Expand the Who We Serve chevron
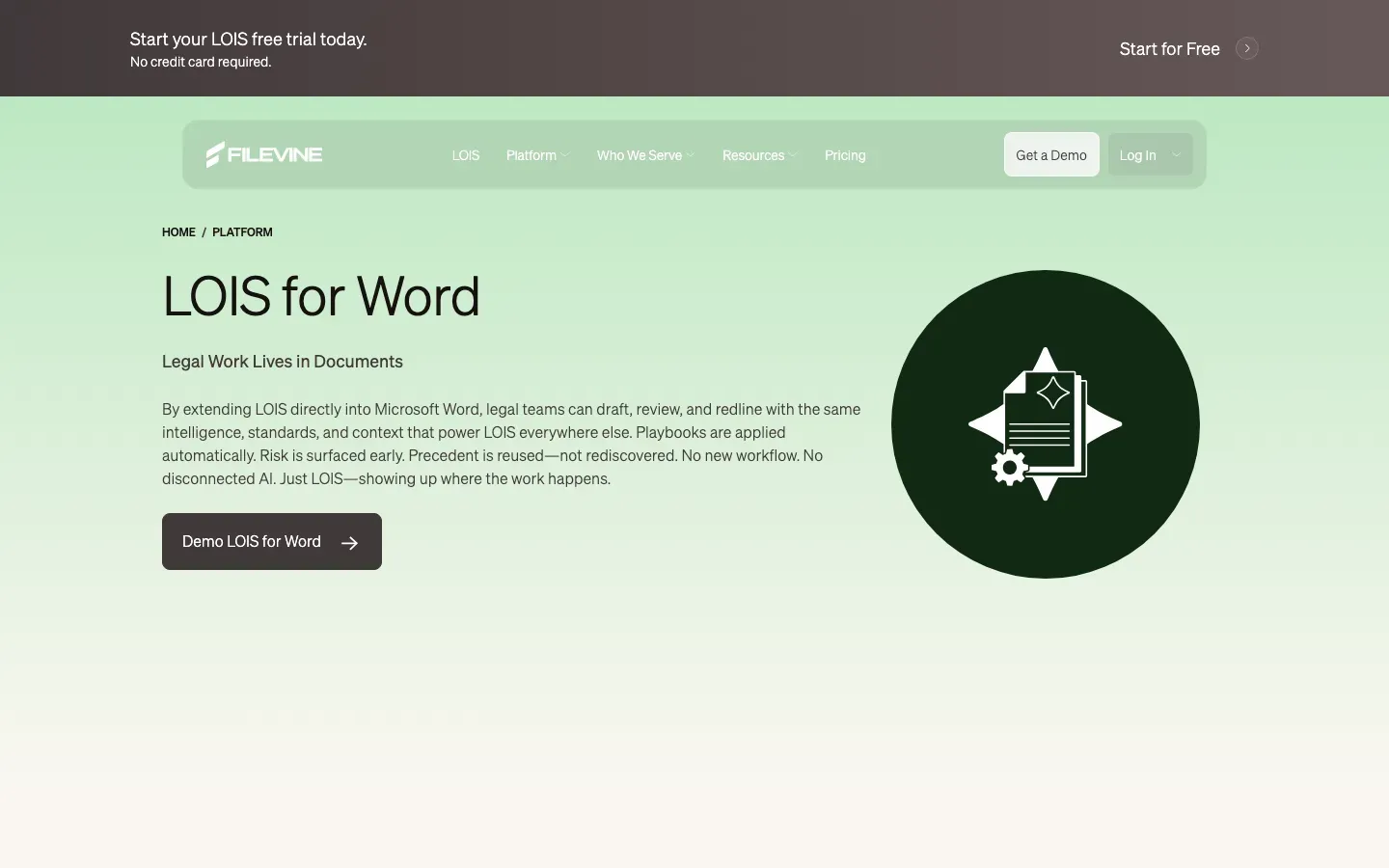Screen dimensions: 1389x868 (x=690, y=154)
